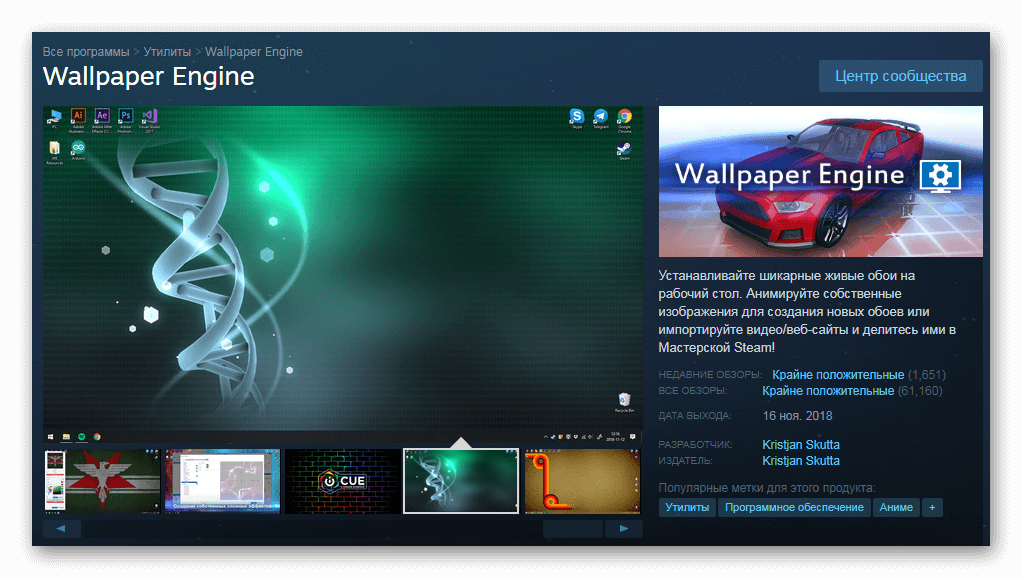This screenshot has height=578, width=1022.
Task: Click the thumbnail strip scroll handle
Action: point(573,528)
